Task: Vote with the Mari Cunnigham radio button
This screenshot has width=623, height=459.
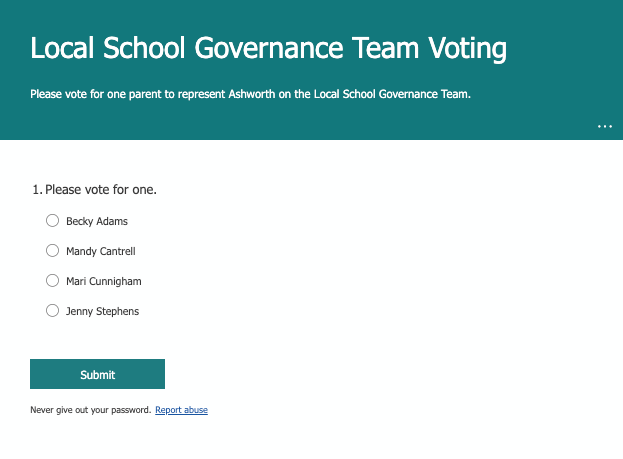Action: (53, 281)
